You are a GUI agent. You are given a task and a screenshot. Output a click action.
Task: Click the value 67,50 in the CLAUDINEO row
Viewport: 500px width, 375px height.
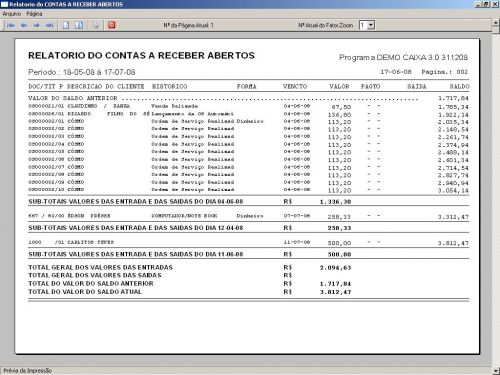[x=341, y=107]
